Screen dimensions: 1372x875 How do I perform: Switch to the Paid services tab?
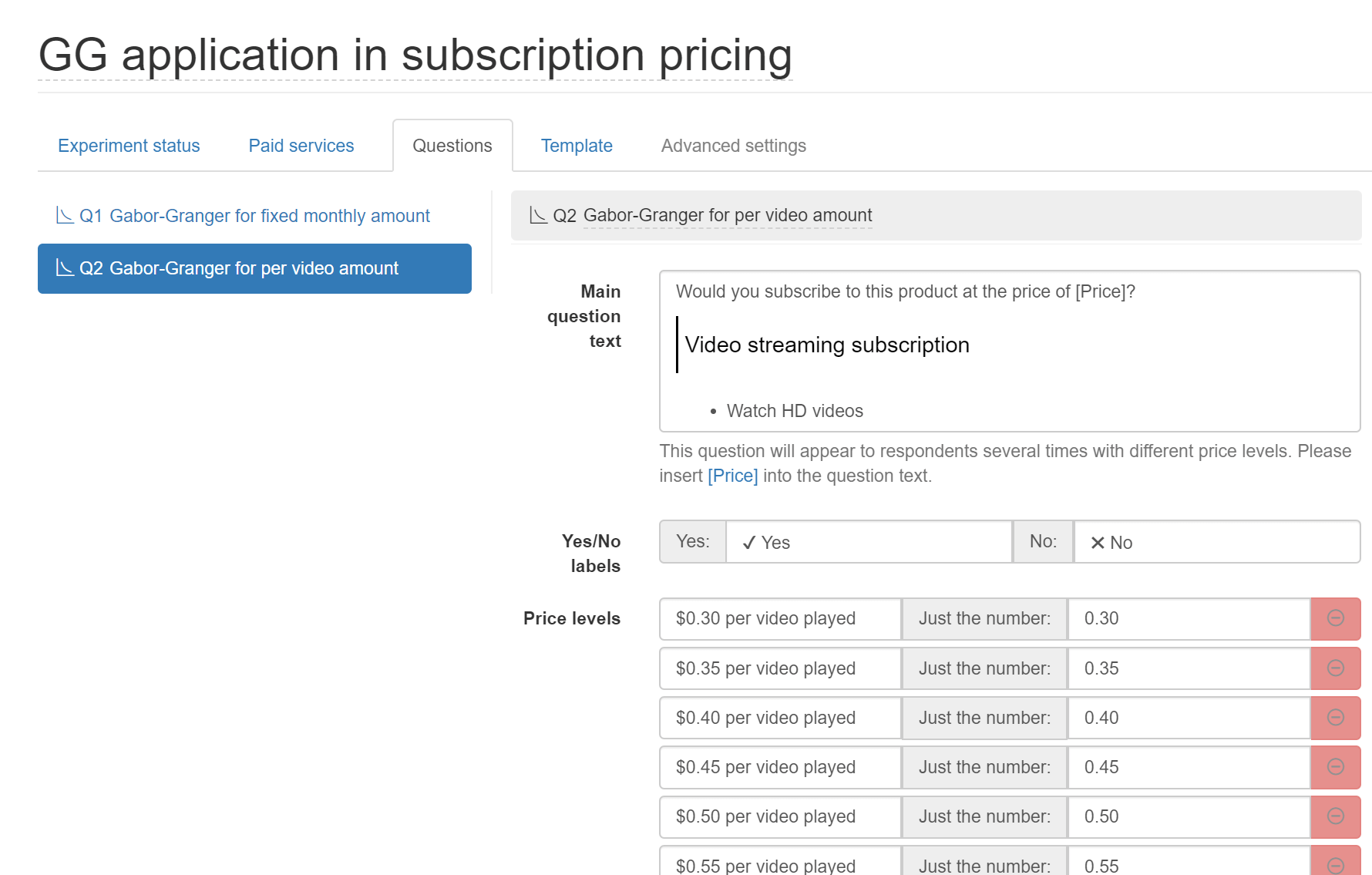click(x=301, y=146)
